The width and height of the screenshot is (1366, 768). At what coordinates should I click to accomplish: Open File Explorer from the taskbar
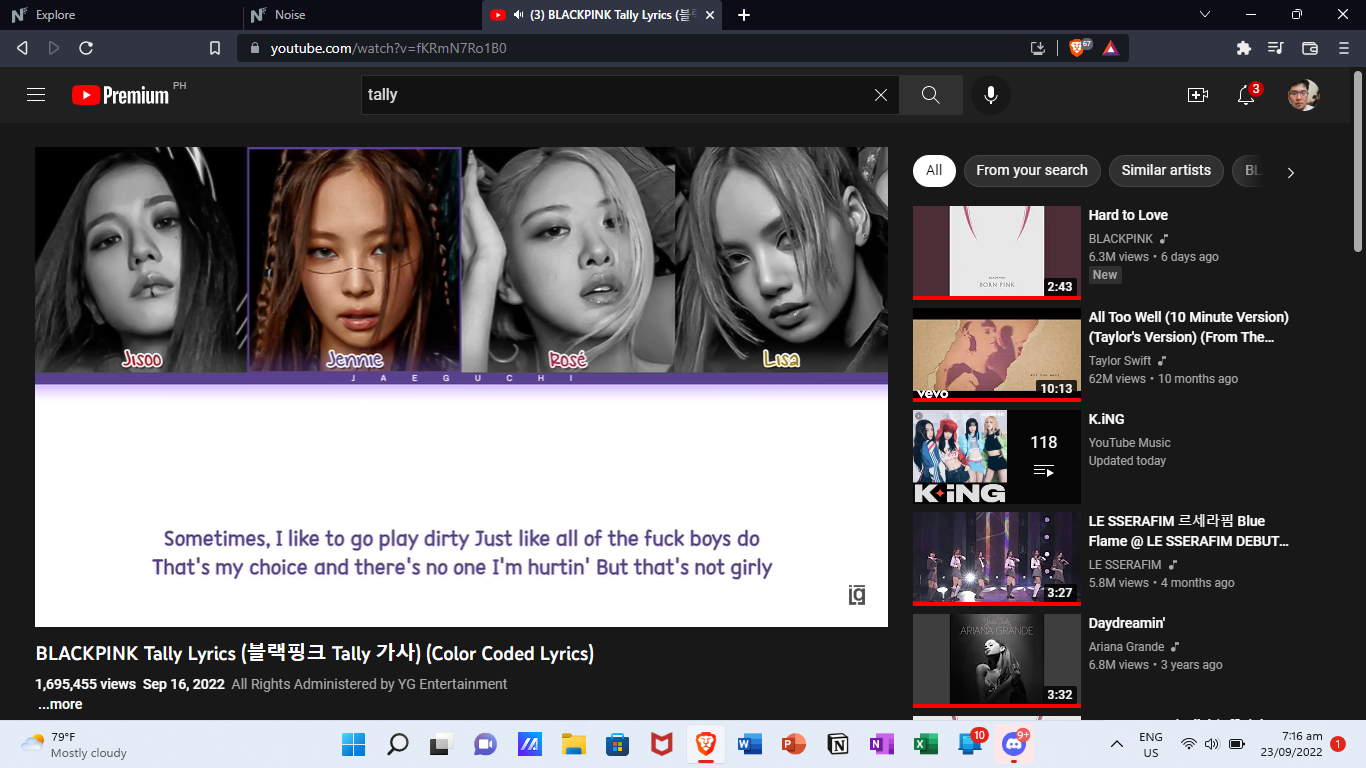coord(573,744)
